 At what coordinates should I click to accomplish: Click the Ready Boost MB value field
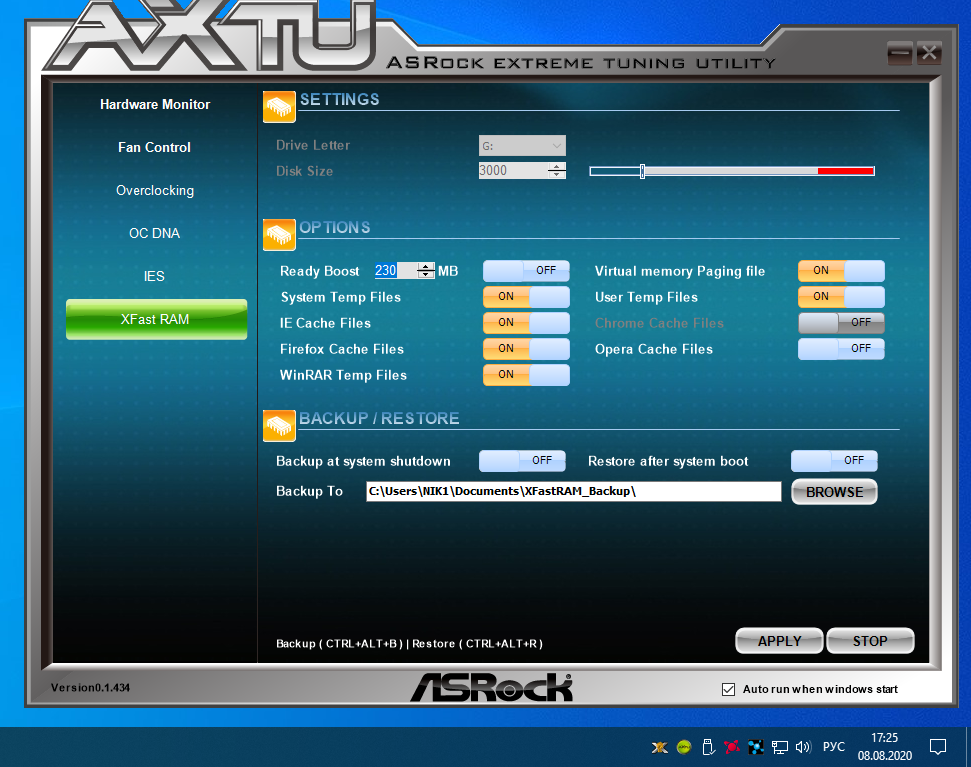click(x=395, y=271)
